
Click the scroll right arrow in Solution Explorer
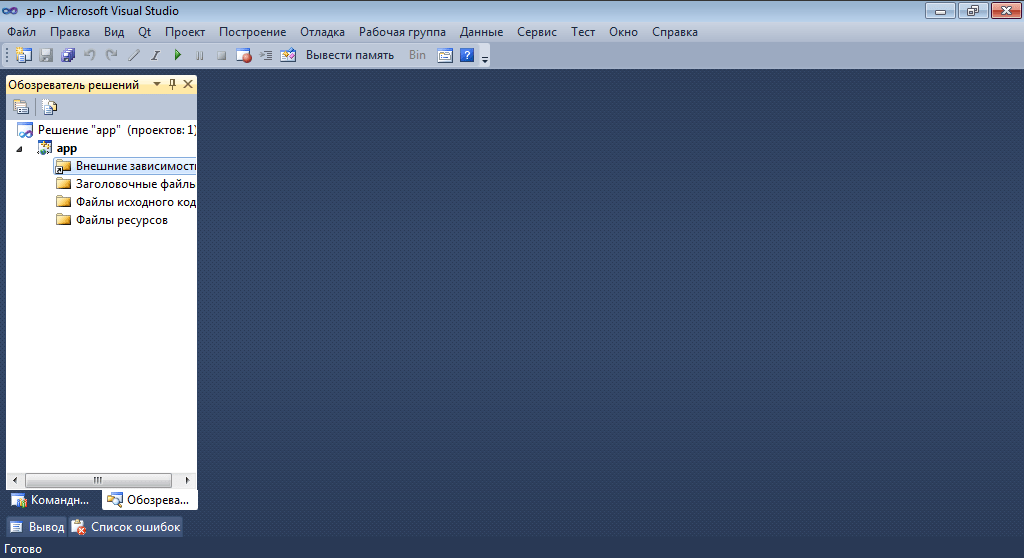coord(187,480)
